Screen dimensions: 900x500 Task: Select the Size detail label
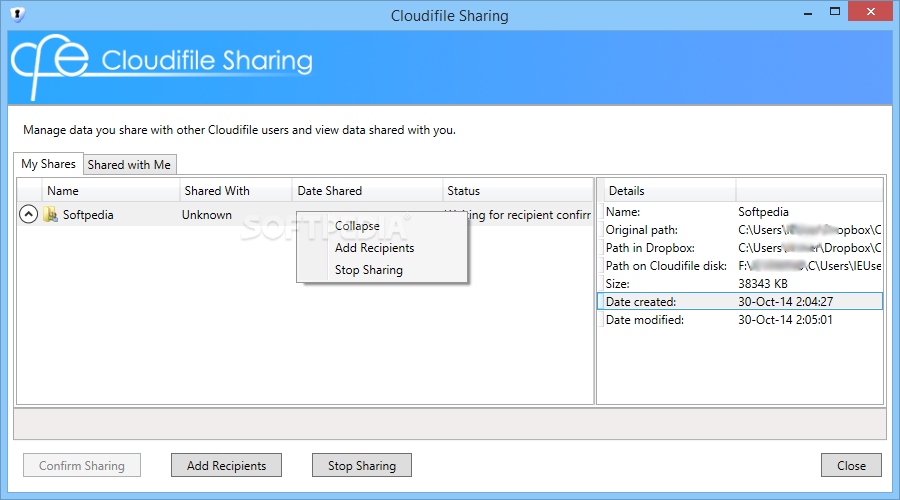point(617,284)
